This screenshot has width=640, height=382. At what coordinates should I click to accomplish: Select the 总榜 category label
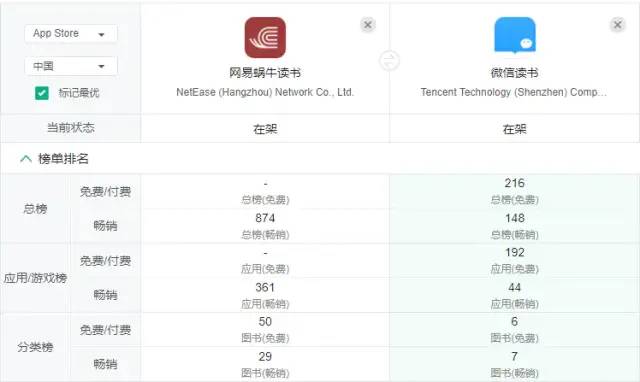35,209
